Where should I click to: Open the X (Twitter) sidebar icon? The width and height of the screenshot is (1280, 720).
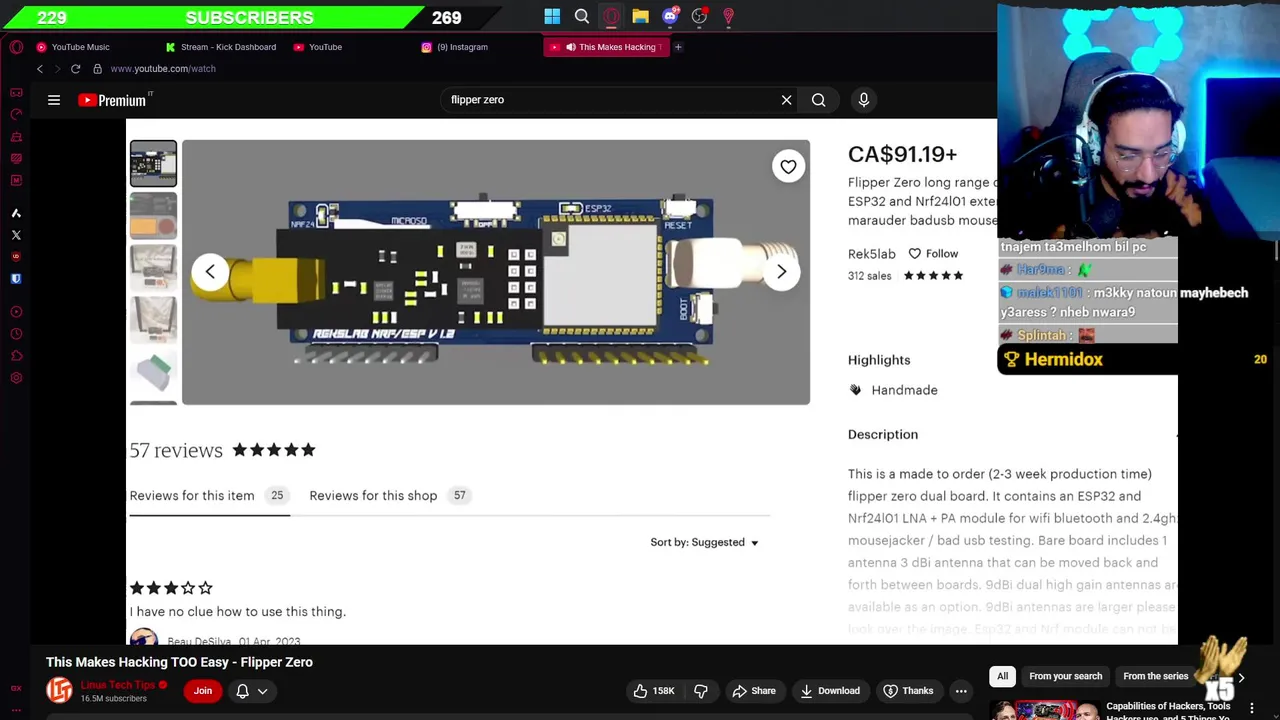tap(16, 235)
